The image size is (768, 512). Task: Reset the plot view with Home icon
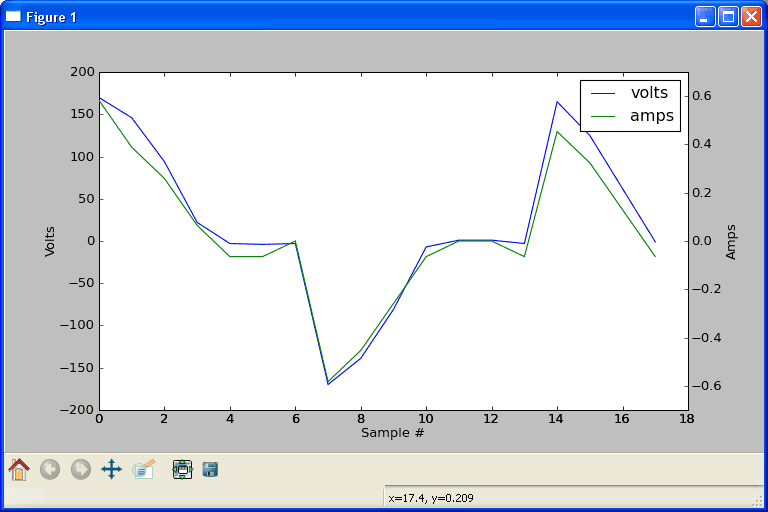click(19, 469)
